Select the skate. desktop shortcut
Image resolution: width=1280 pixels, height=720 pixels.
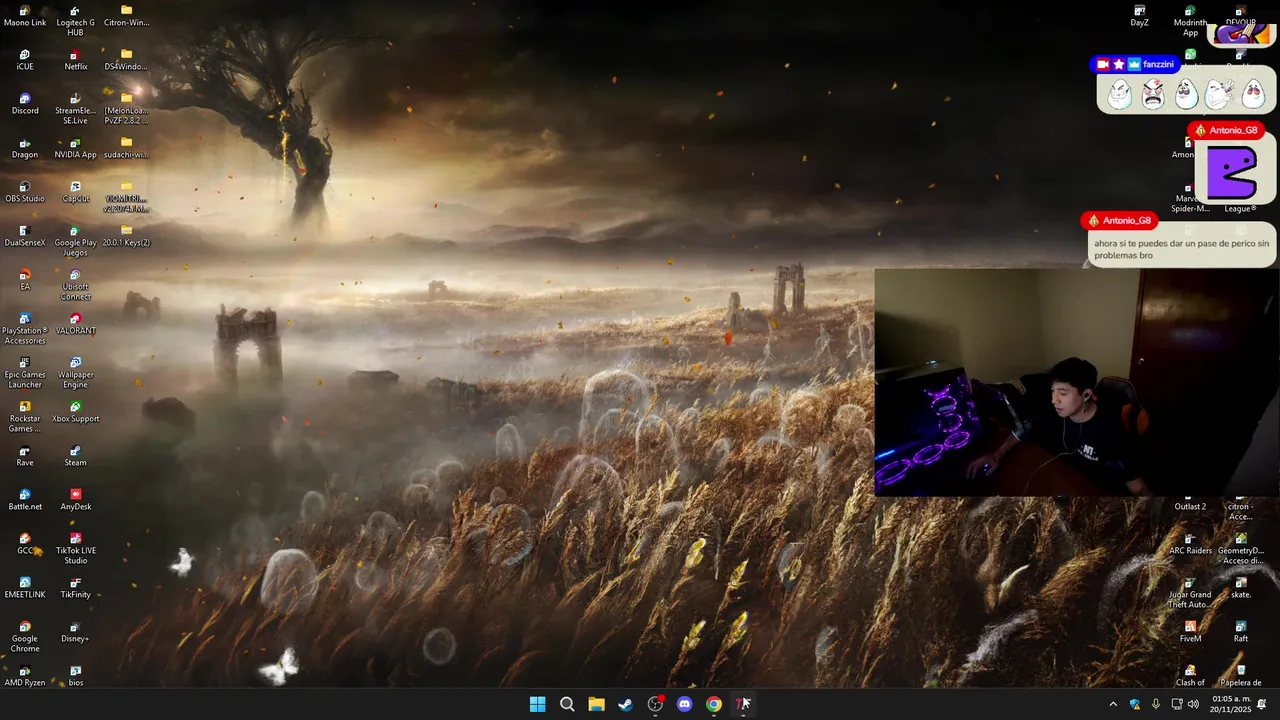[1241, 588]
